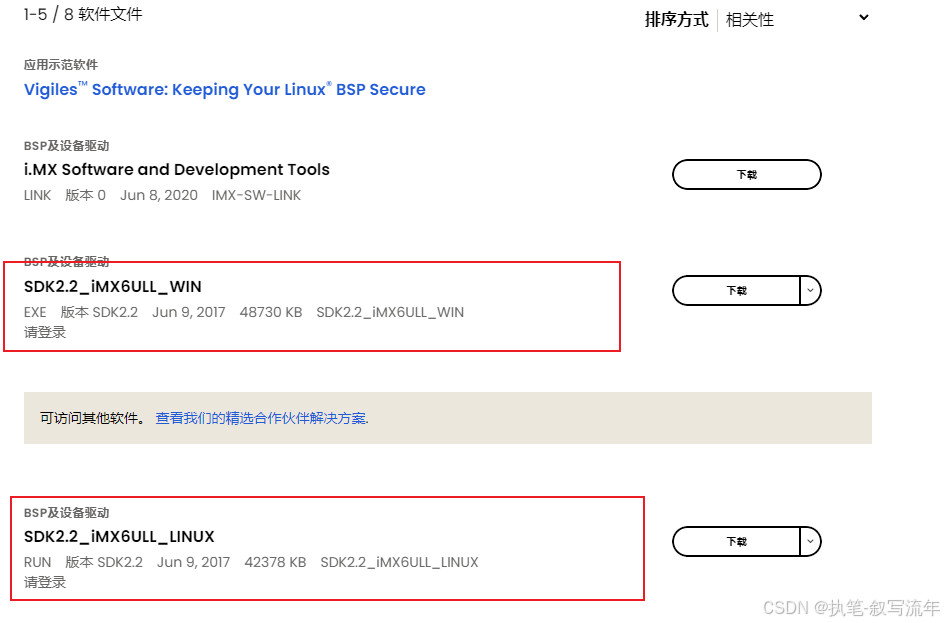Open Vigiles Software: Keeping Your Linux BSP Secure link

pos(225,89)
